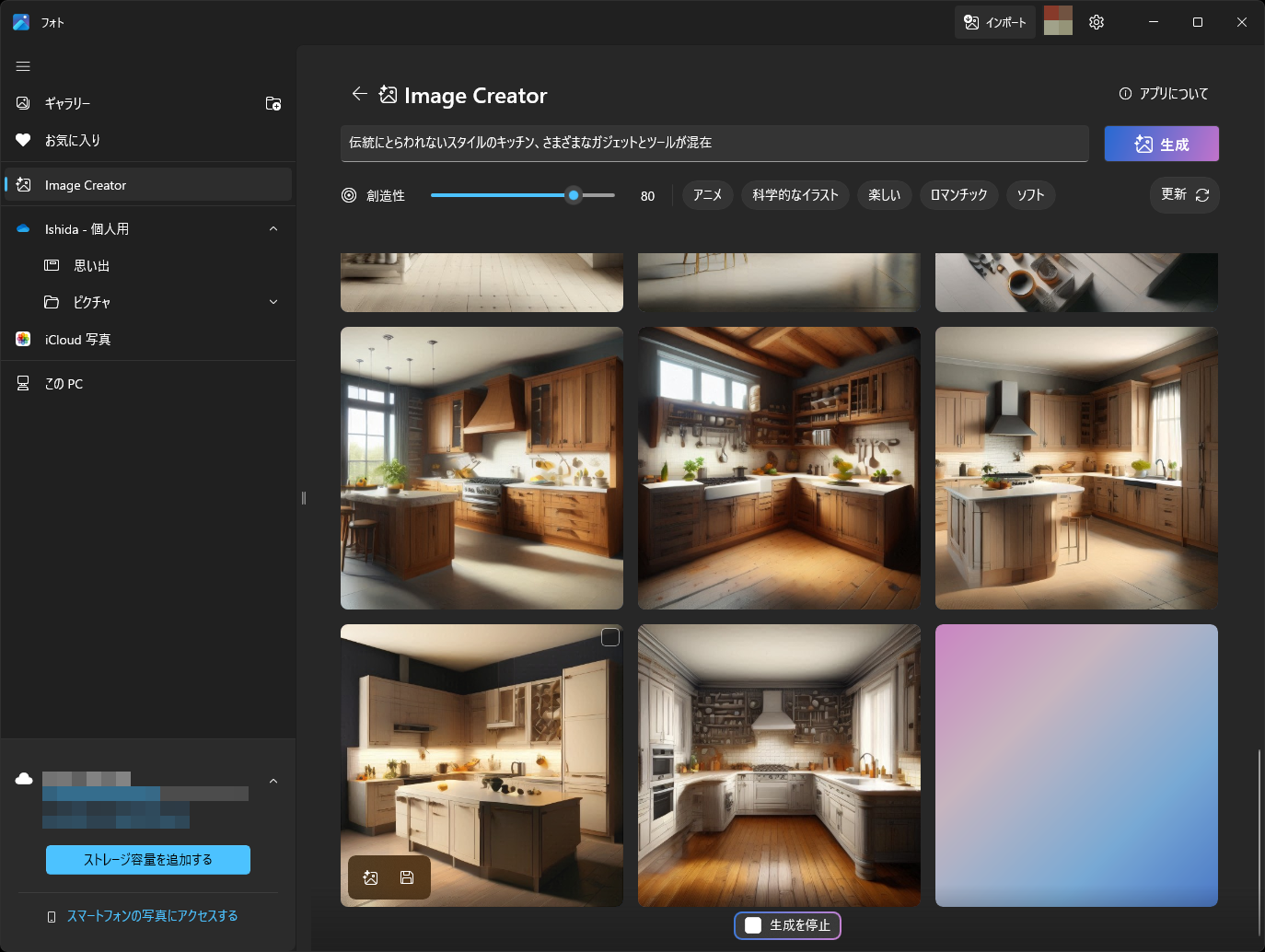Open the kitchen image with wooden ceiling beams
The width and height of the screenshot is (1265, 952).
point(779,468)
